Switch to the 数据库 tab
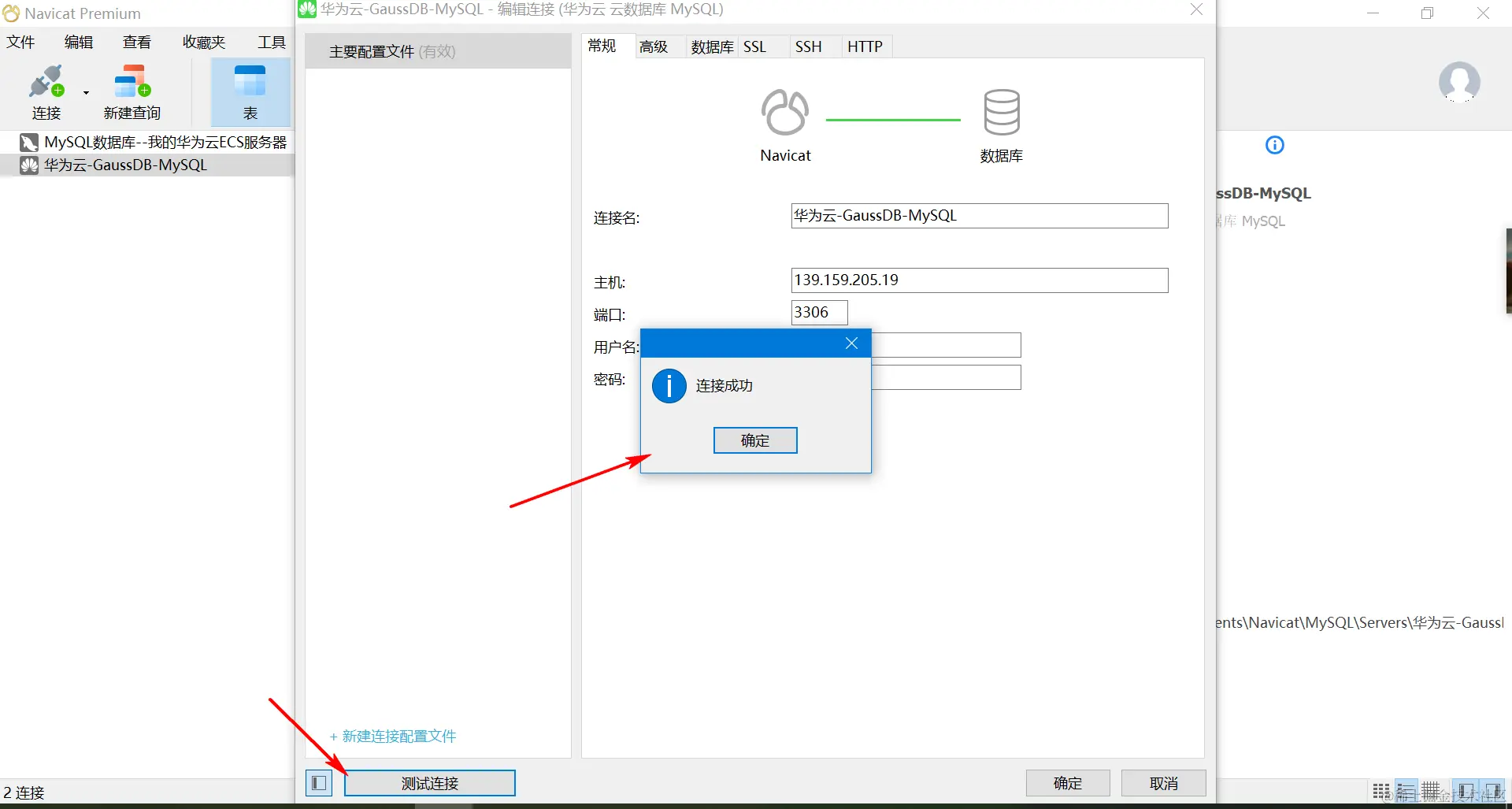This screenshot has width=1512, height=809. (712, 46)
